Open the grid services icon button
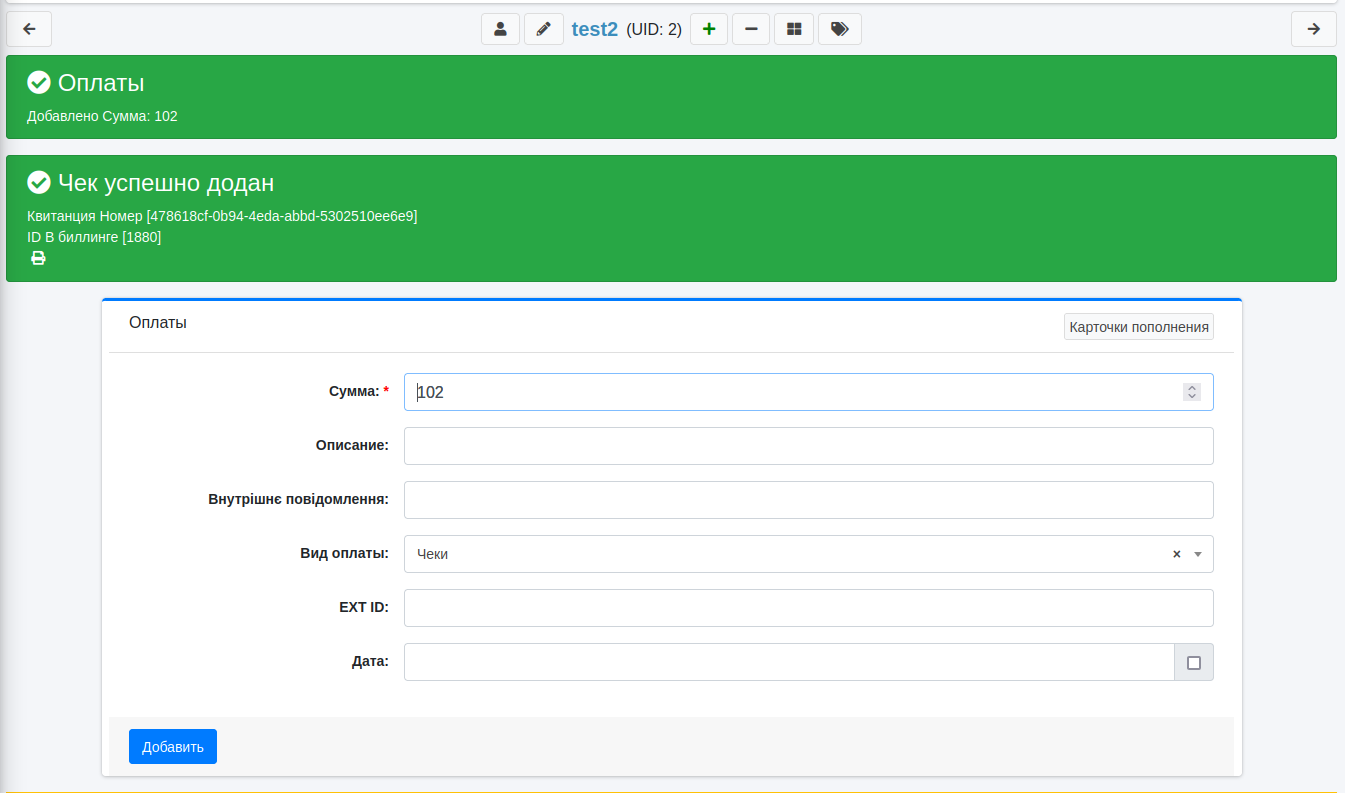Viewport: 1345px width, 793px height. point(794,29)
